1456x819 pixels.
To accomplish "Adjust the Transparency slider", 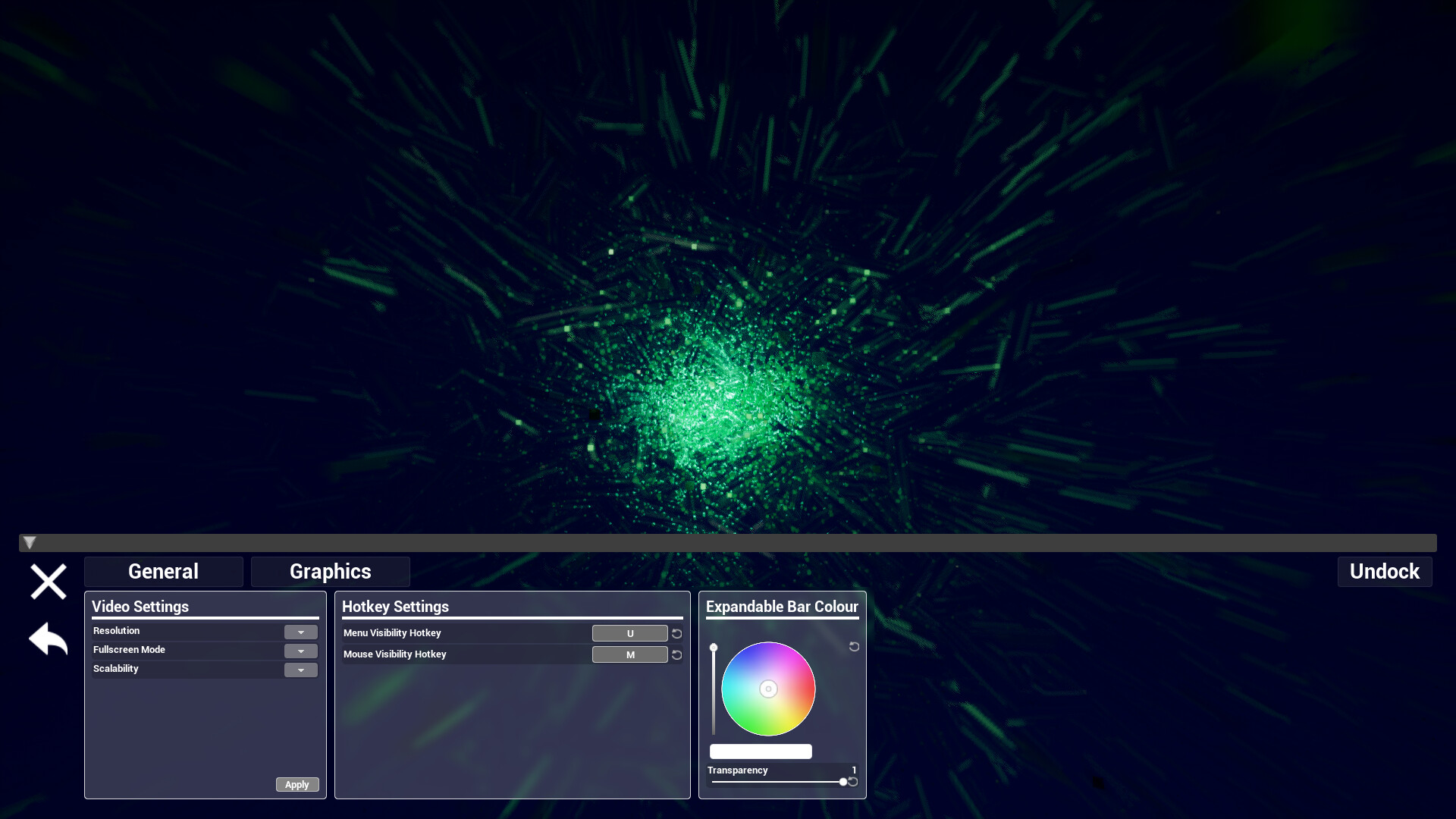I will [x=844, y=781].
